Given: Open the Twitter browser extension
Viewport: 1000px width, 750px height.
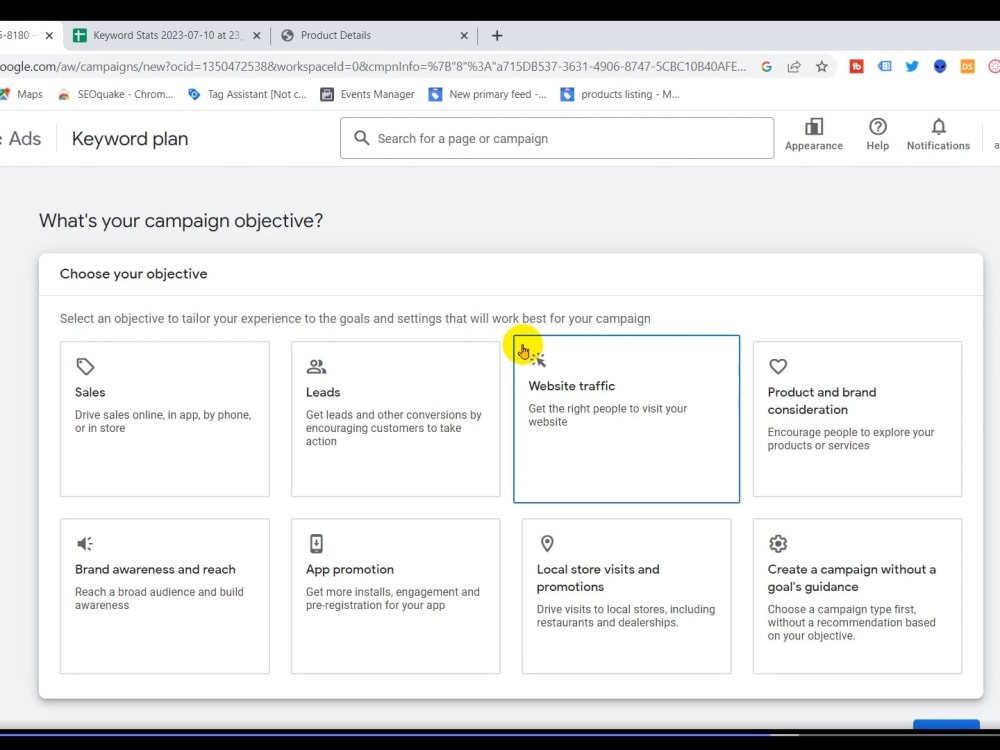Looking at the screenshot, I should [x=912, y=66].
